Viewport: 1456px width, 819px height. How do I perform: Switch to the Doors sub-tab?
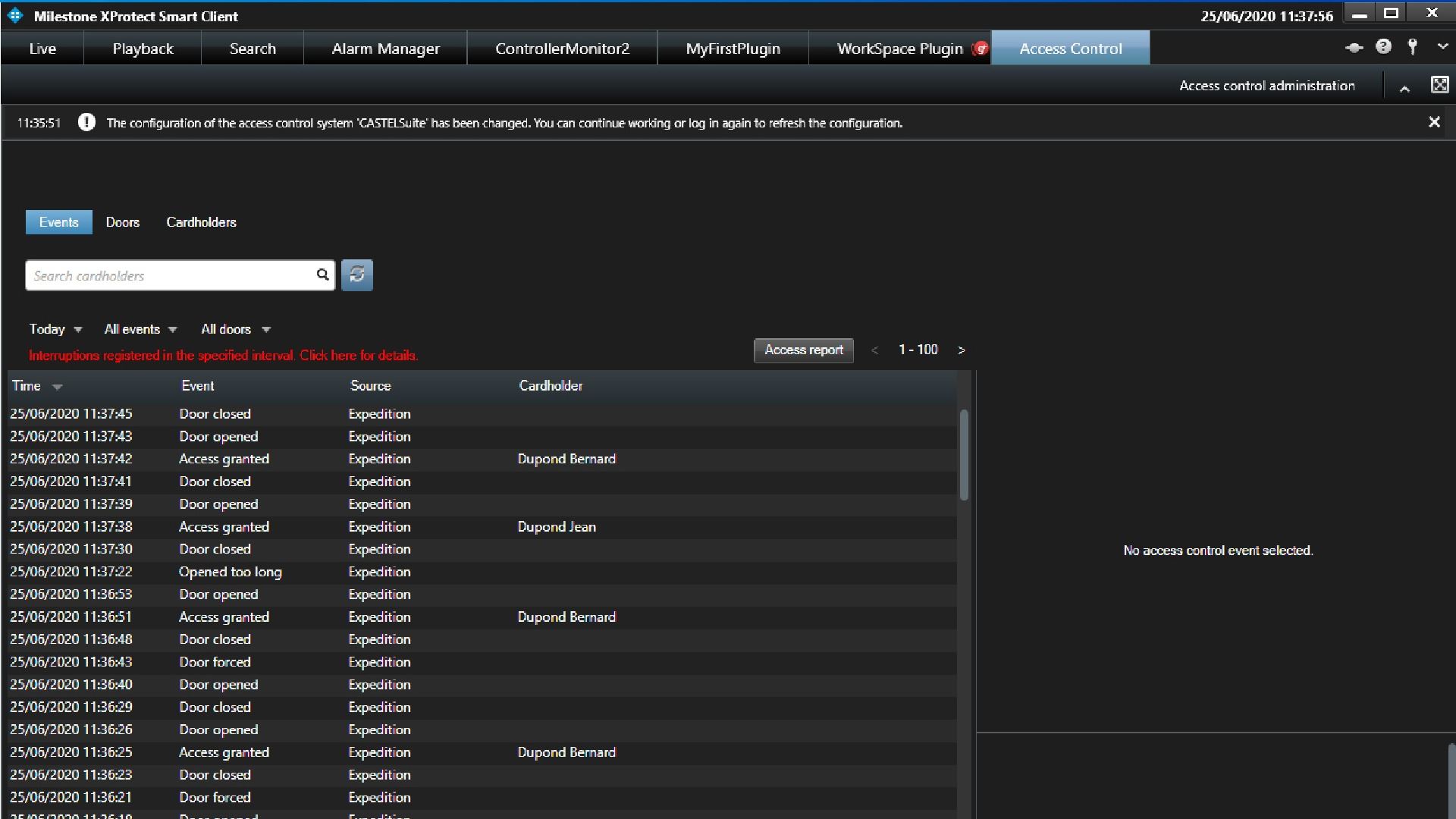tap(122, 222)
